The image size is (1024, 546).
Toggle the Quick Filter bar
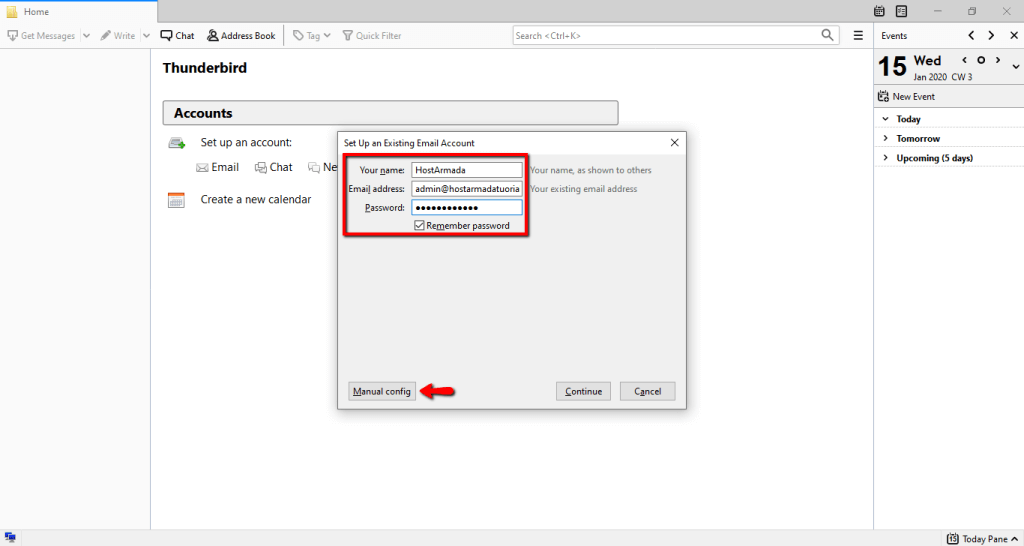pos(372,36)
